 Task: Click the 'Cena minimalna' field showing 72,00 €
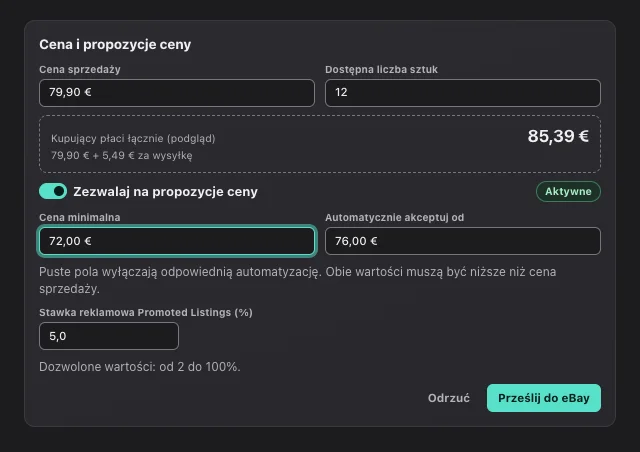(177, 241)
